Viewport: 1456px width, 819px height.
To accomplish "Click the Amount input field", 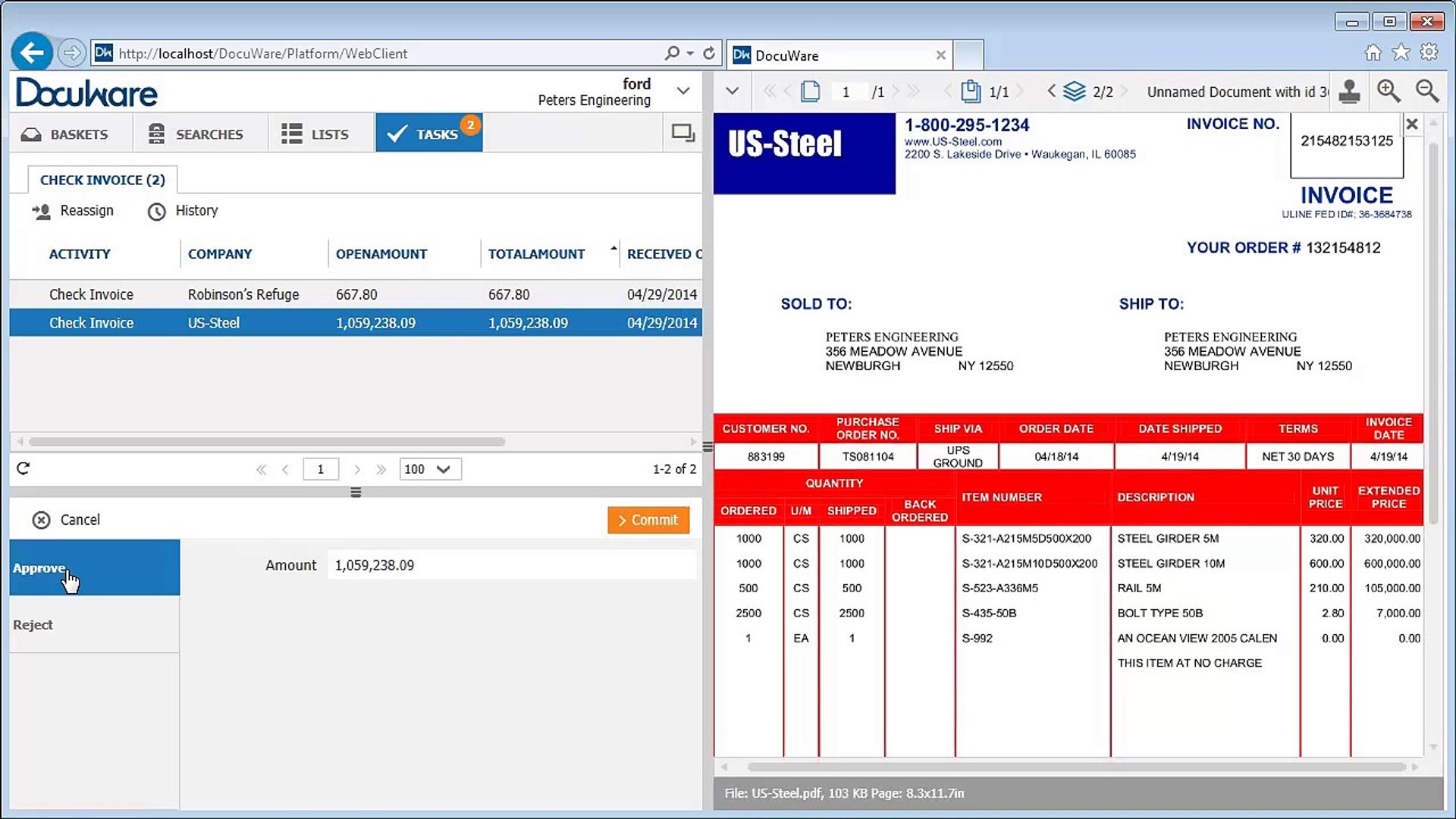I will pyautogui.click(x=511, y=566).
